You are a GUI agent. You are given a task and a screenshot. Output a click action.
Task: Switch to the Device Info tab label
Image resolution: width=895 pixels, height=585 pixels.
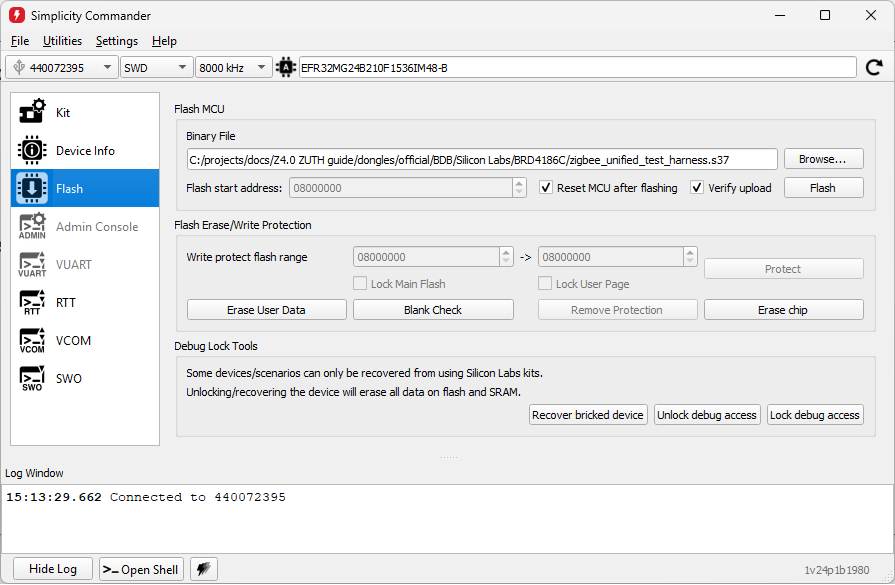pos(85,151)
